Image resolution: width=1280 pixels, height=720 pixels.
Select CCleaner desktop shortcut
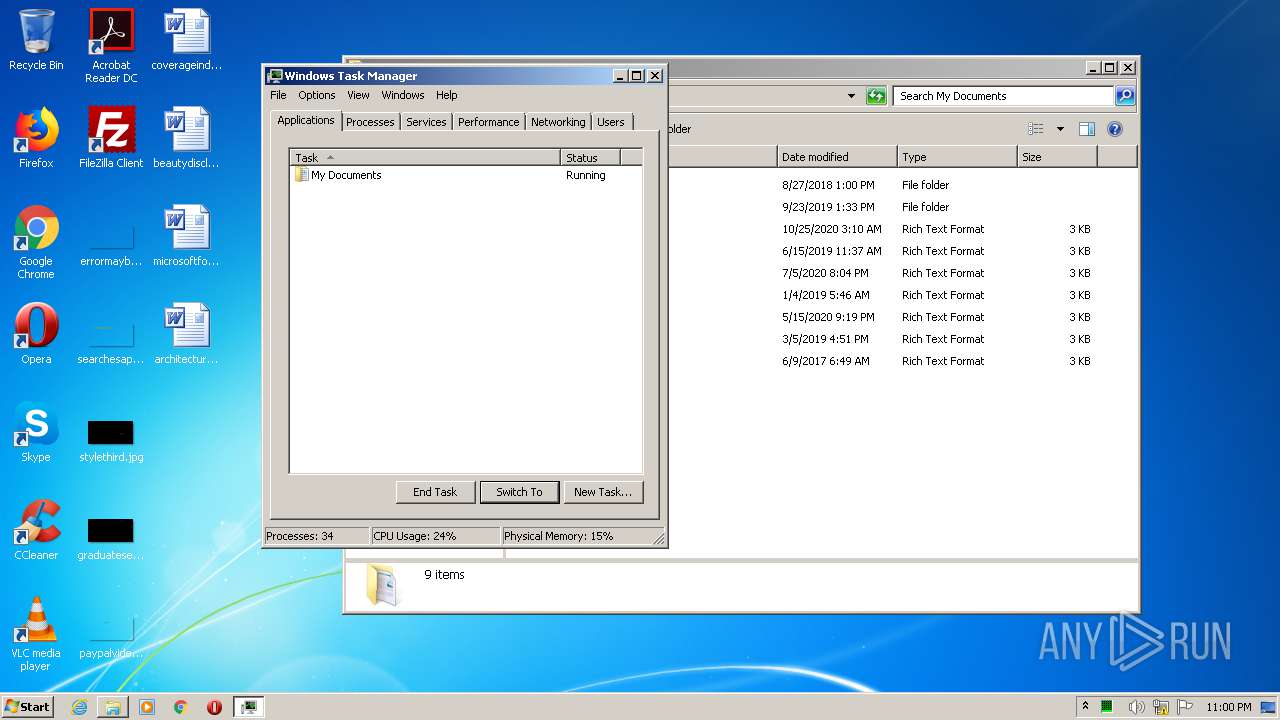(x=36, y=530)
